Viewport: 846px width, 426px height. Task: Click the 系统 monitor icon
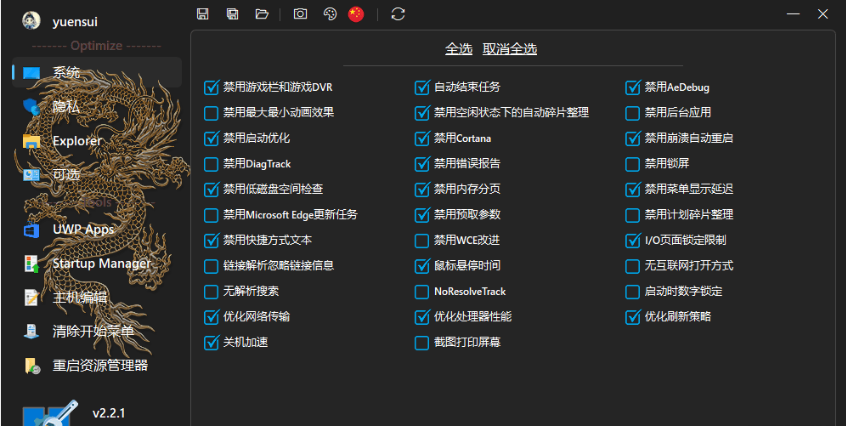coord(31,73)
